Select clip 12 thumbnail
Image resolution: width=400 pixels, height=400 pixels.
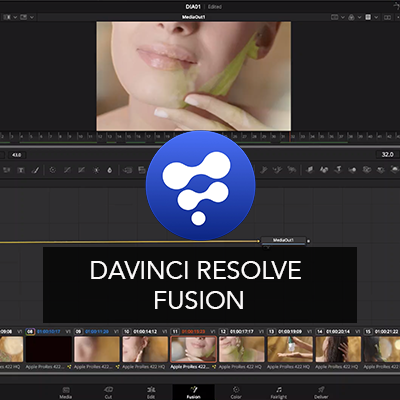tap(242, 349)
